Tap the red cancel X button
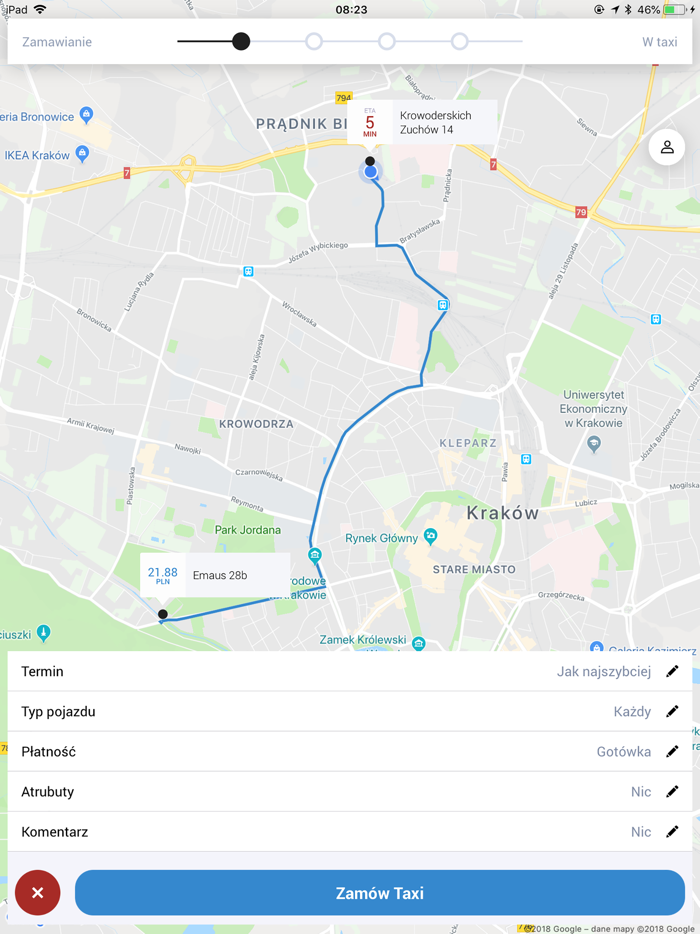 click(x=38, y=892)
